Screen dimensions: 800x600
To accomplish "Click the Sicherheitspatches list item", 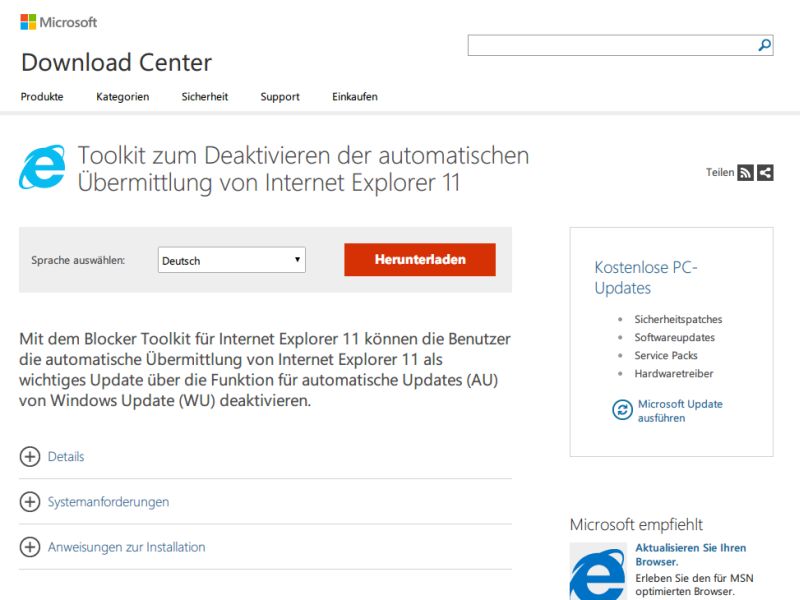I will (x=678, y=319).
